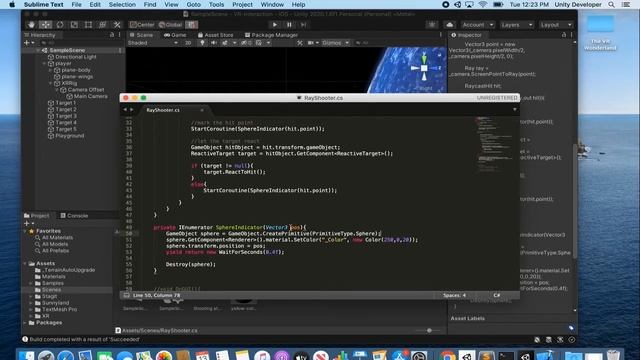Toggle grid snapping button next to Global
640x360 pixels.
191,24
